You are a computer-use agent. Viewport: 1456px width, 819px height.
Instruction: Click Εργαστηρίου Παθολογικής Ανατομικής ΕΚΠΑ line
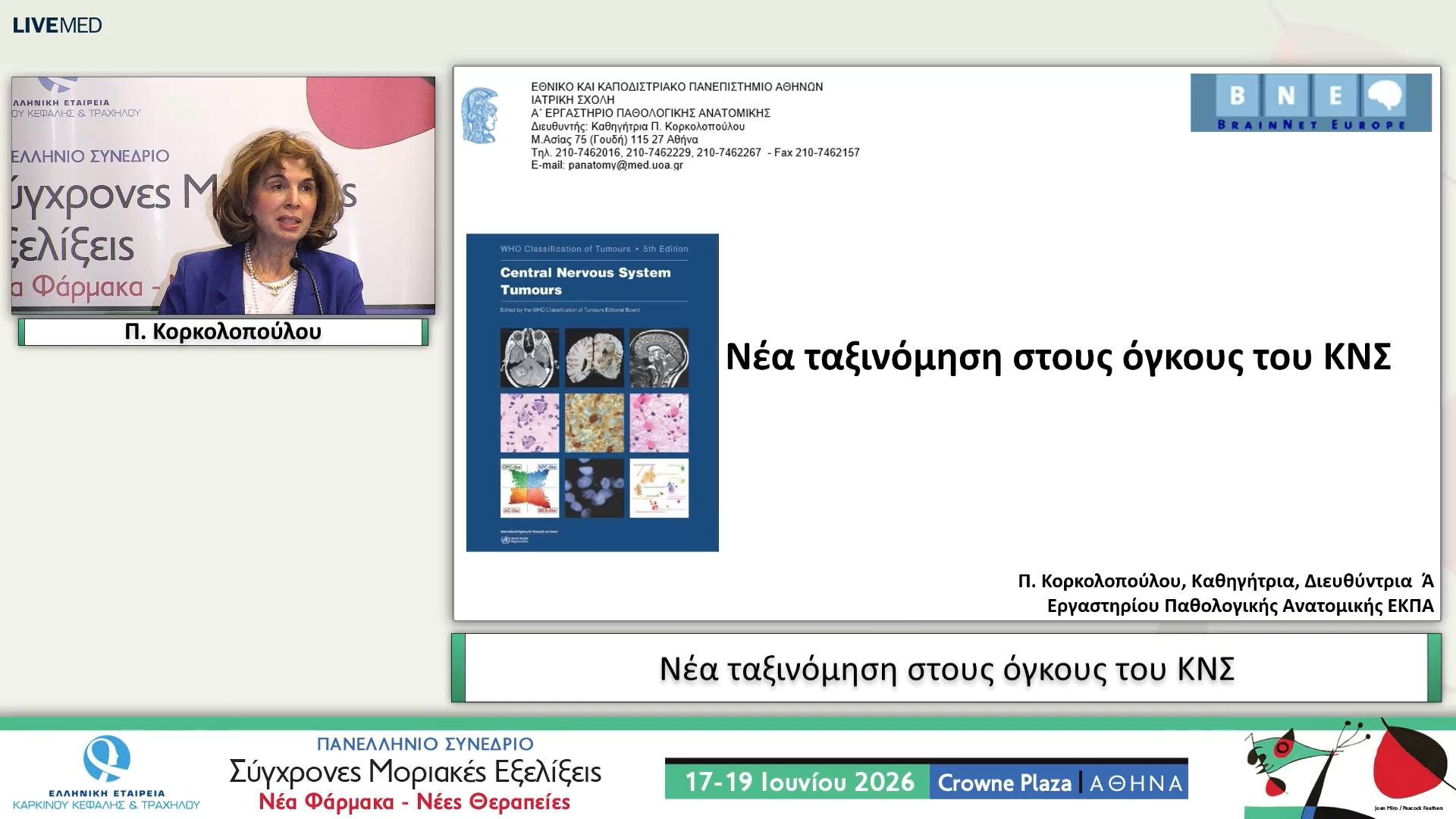(1241, 606)
